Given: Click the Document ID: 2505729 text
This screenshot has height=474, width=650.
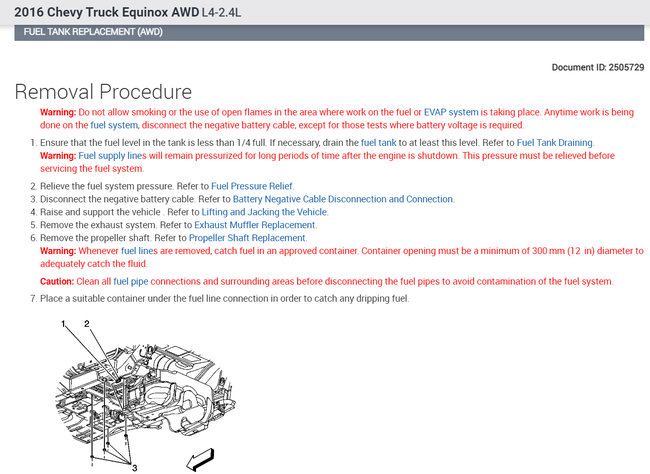Looking at the screenshot, I should [x=598, y=68].
